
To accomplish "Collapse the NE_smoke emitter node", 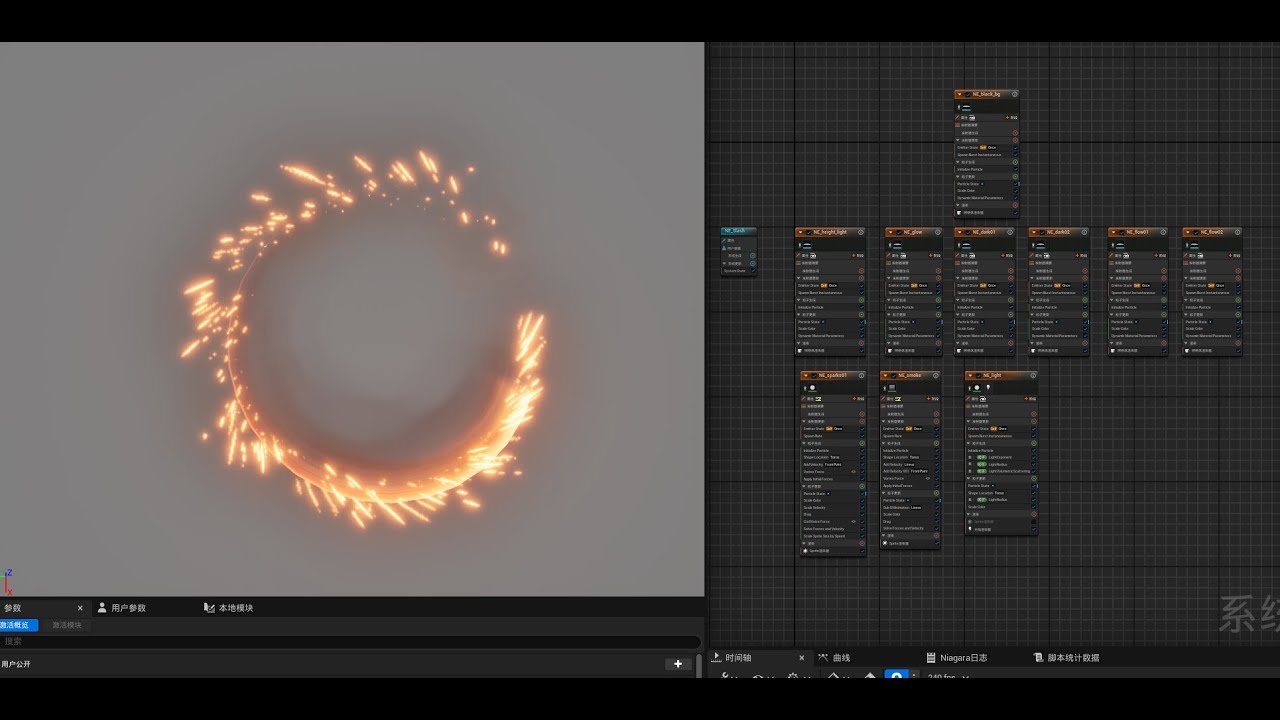I will (885, 375).
